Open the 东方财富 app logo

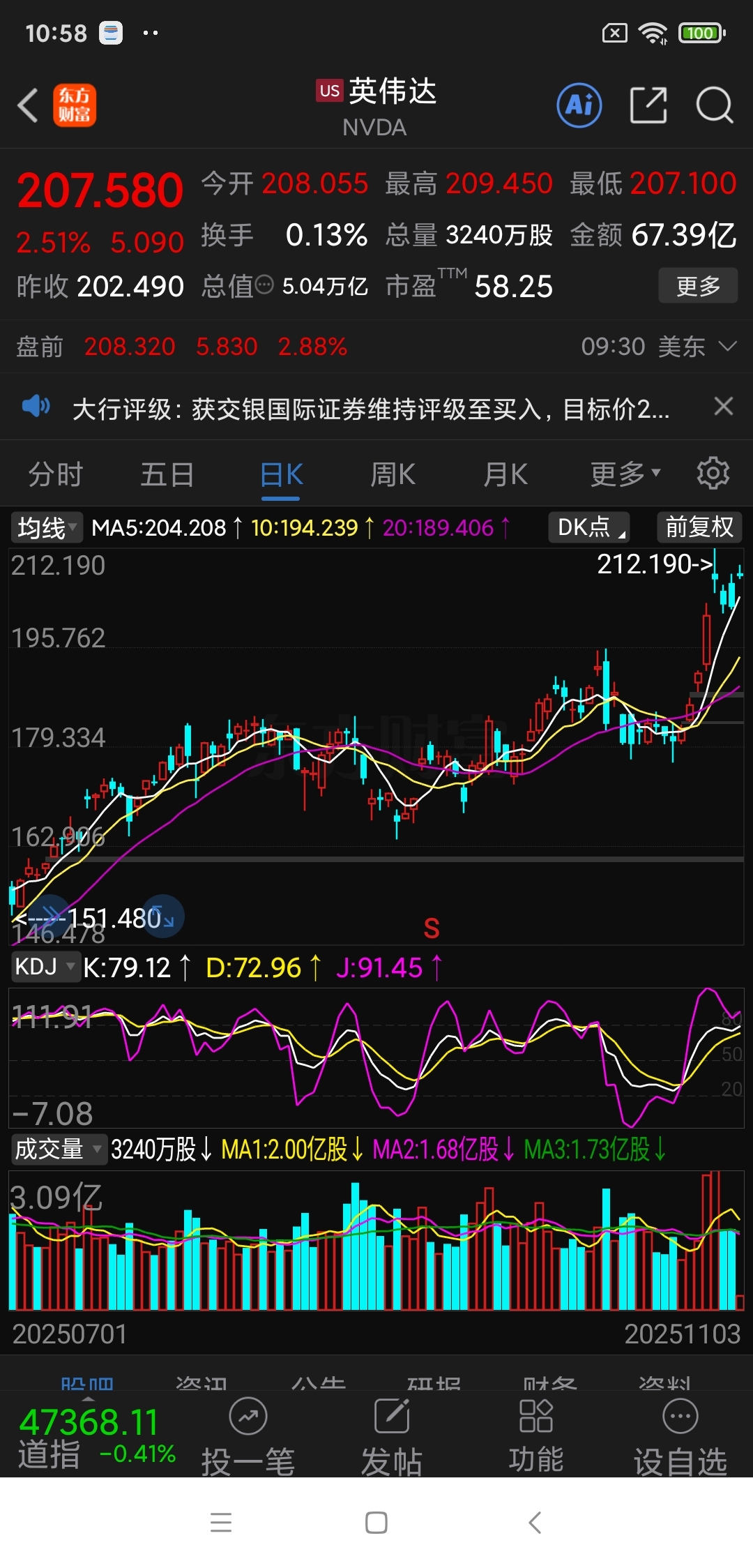click(x=75, y=106)
